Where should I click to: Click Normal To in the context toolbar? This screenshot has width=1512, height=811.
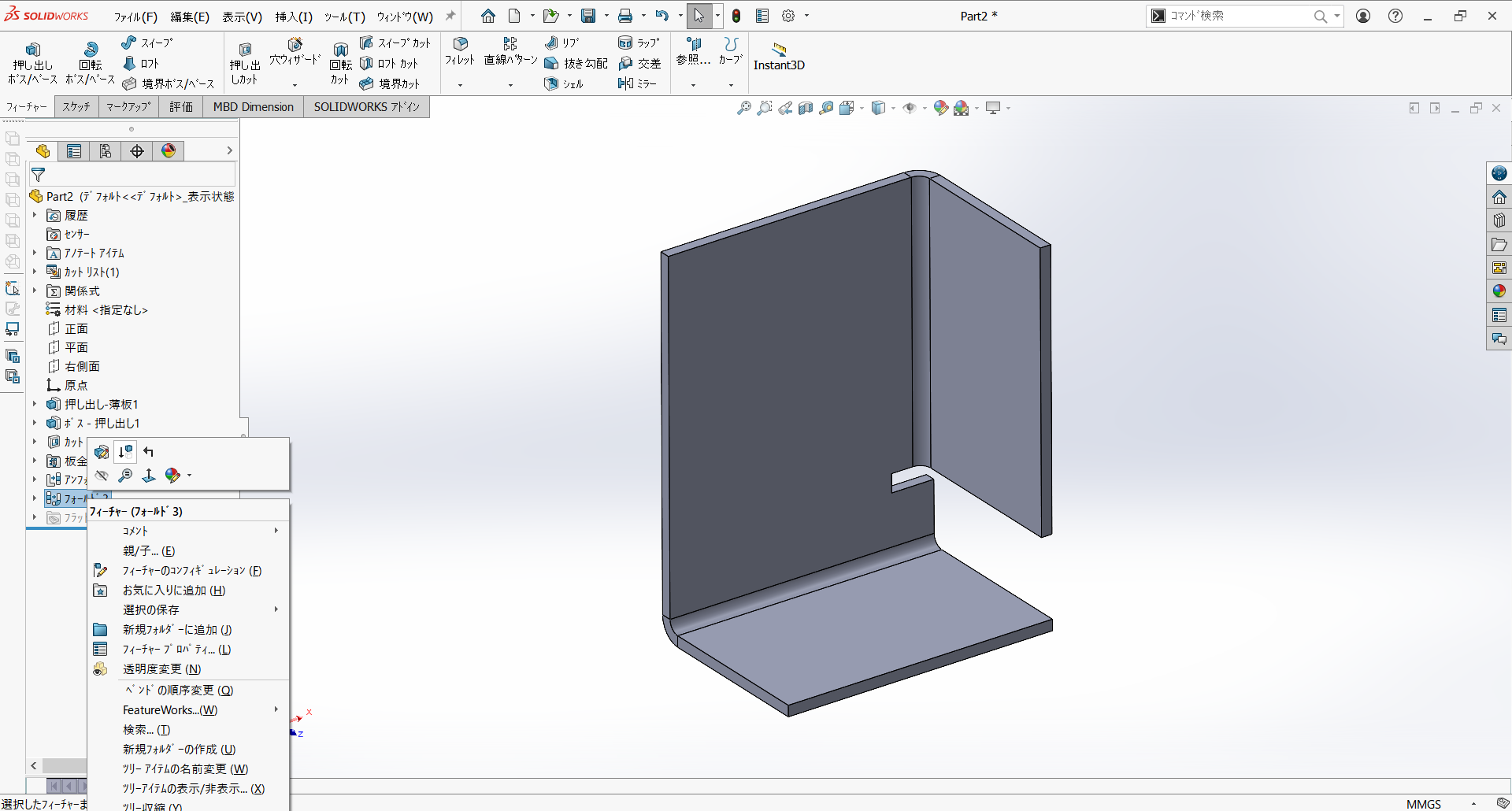coord(148,476)
